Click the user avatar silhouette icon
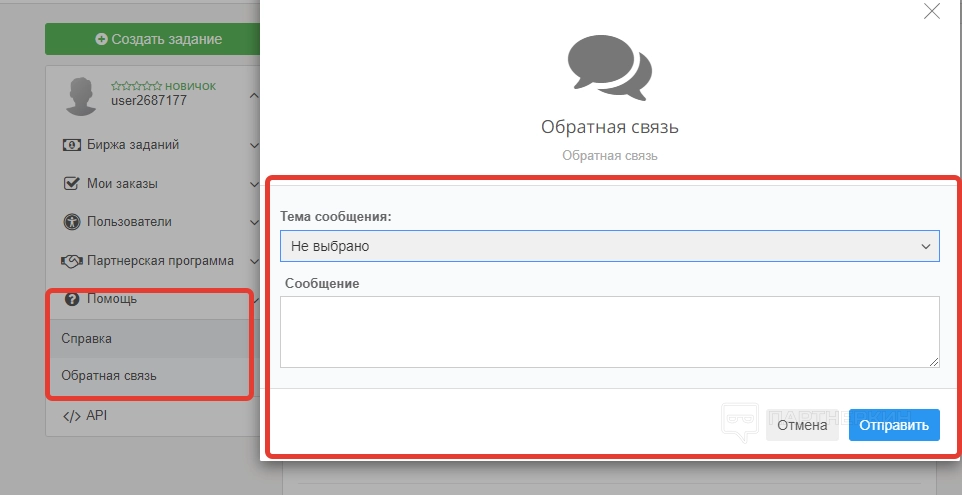The image size is (962, 495). (81, 96)
